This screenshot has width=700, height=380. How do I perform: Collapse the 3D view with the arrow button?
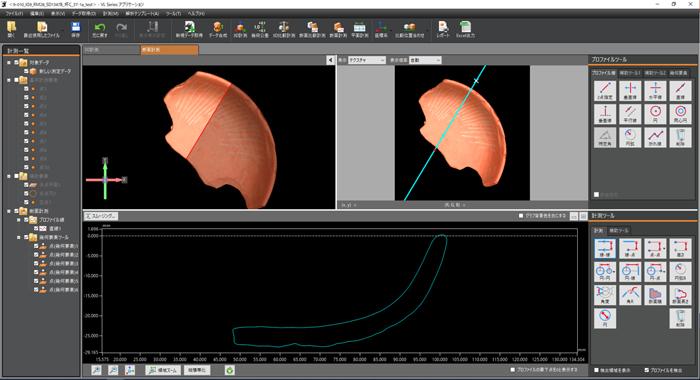(x=330, y=60)
